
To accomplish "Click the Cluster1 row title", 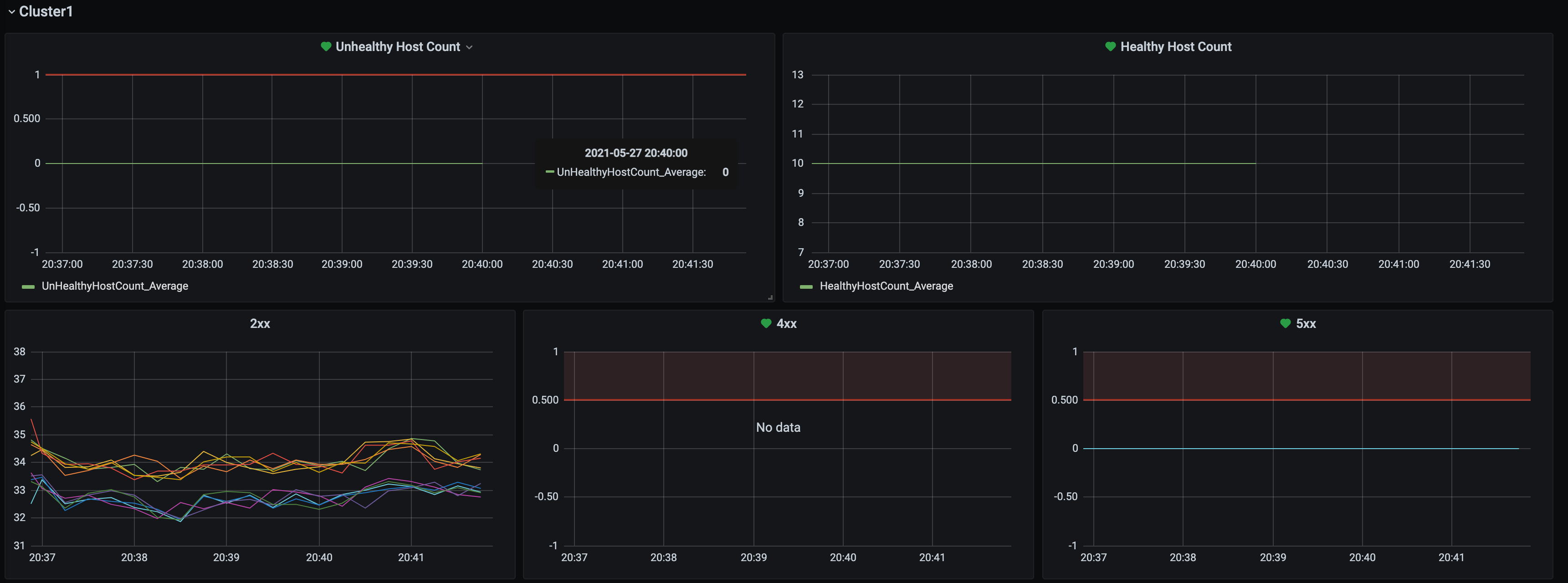I will tap(46, 11).
